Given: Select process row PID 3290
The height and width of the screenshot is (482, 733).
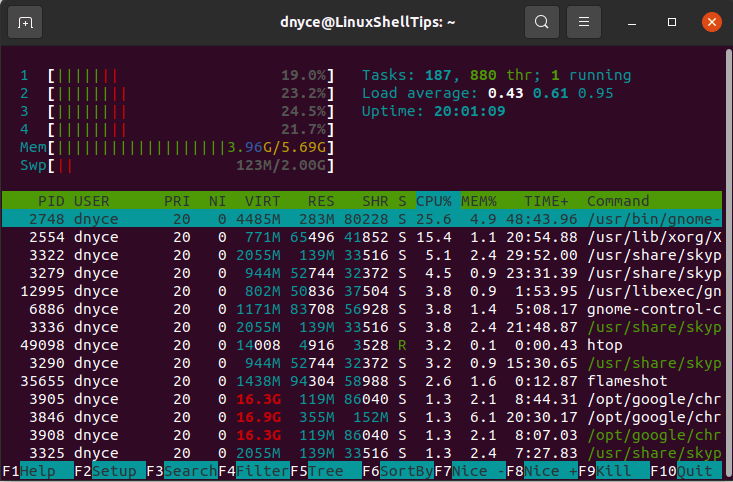Looking at the screenshot, I should click(362, 363).
